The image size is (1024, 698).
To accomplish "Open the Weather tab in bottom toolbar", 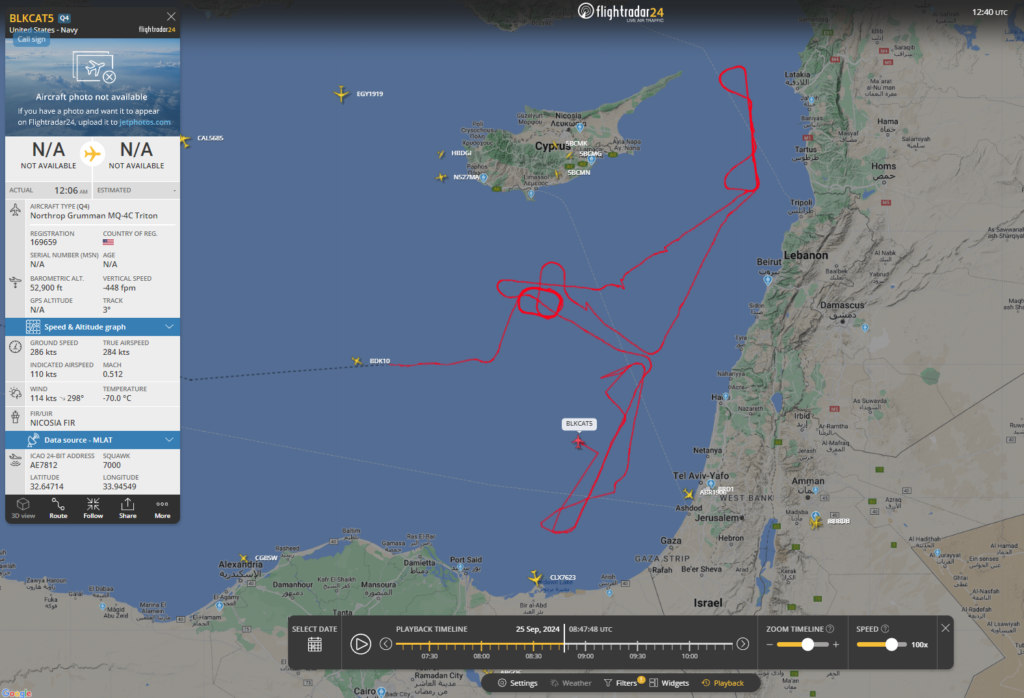I will (570, 683).
